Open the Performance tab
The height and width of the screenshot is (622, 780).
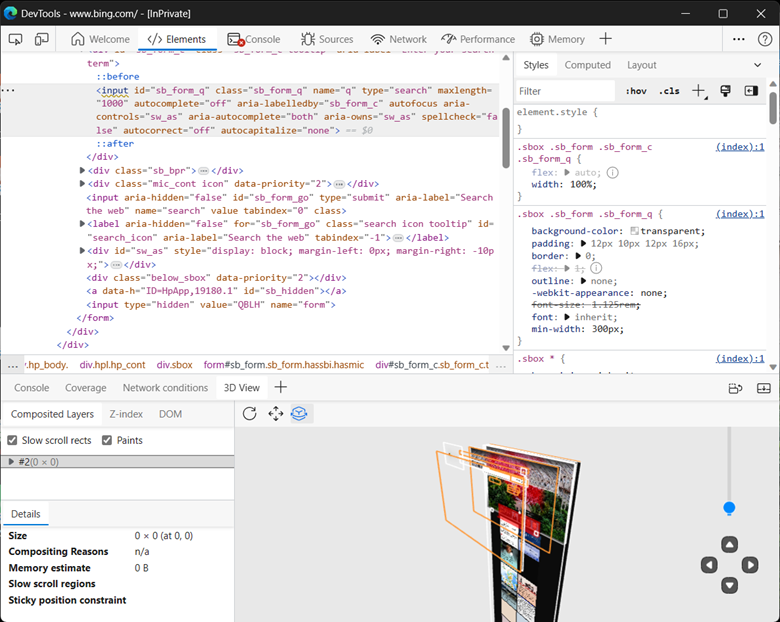coord(478,39)
